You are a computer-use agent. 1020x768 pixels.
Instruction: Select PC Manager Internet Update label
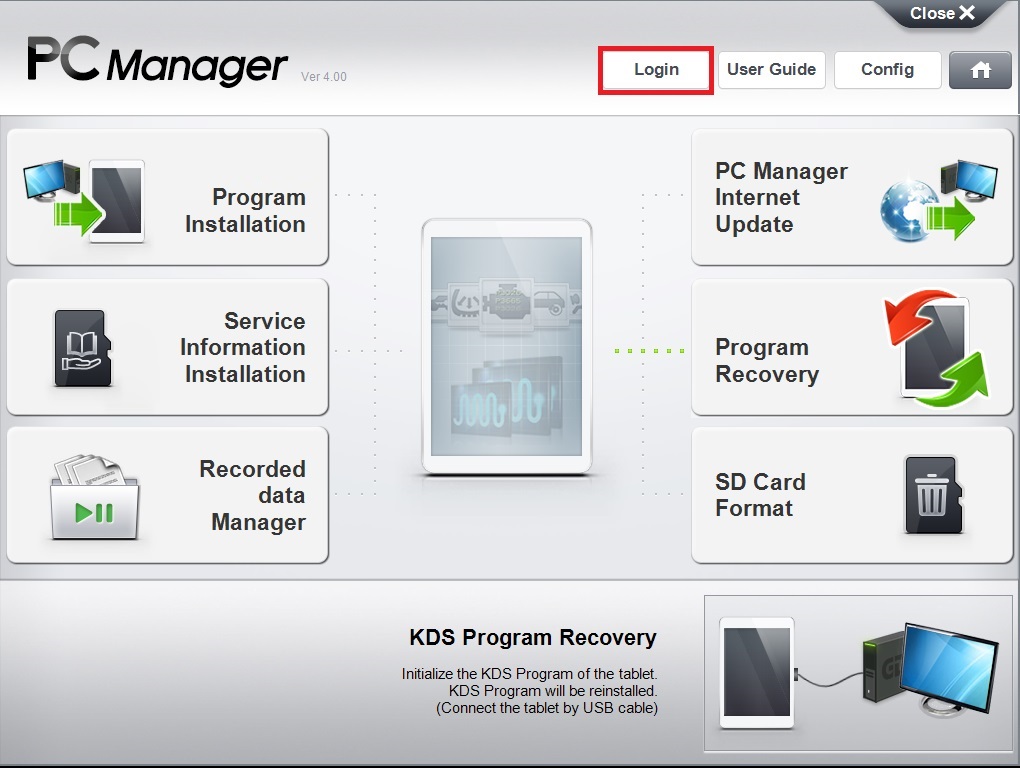[x=781, y=197]
